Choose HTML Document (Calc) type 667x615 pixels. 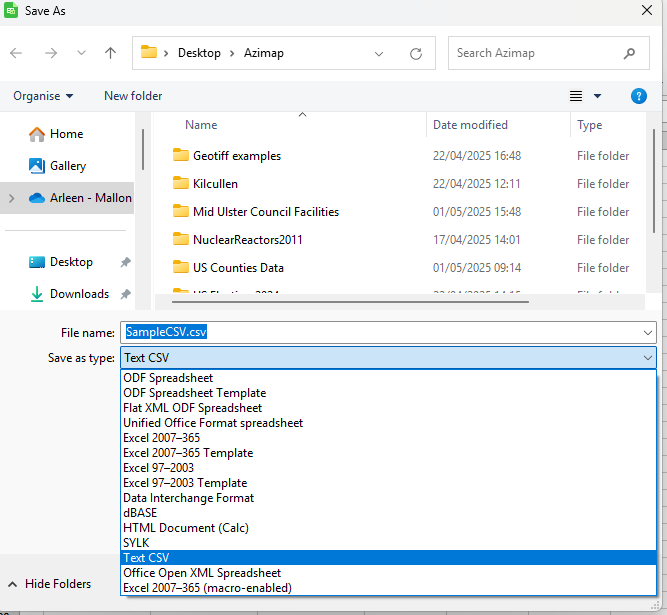[388, 528]
